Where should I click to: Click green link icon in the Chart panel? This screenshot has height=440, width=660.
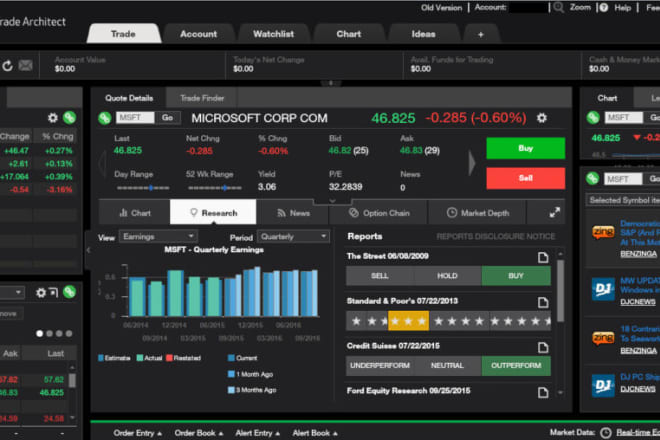(593, 117)
